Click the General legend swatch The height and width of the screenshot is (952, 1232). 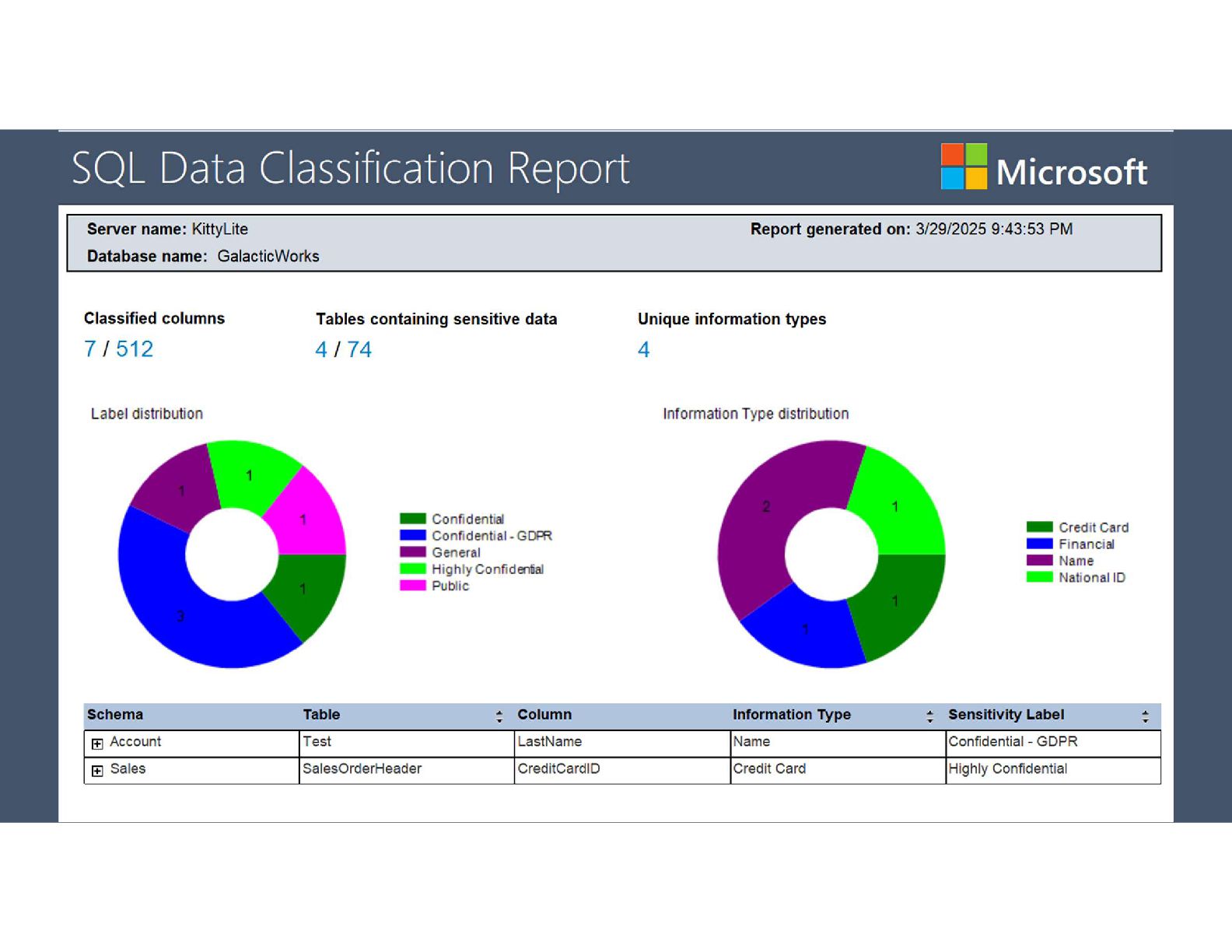(413, 552)
